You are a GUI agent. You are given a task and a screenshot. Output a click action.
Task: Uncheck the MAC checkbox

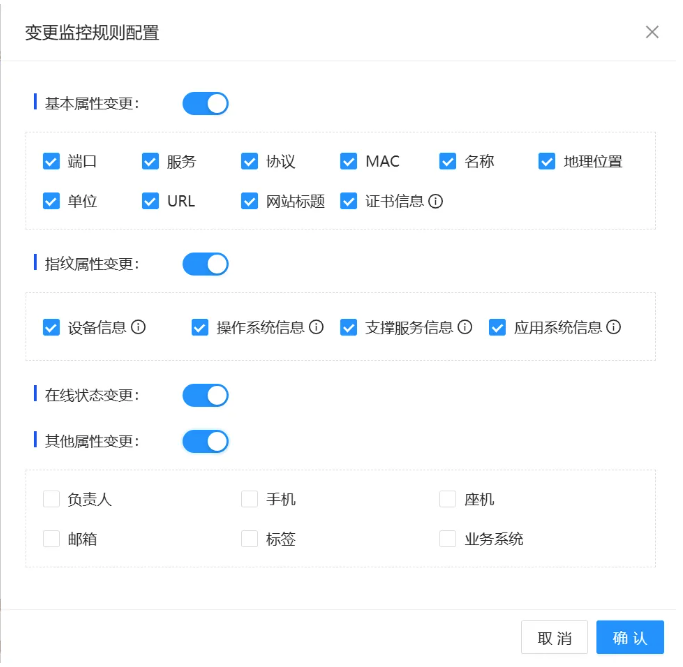click(349, 161)
